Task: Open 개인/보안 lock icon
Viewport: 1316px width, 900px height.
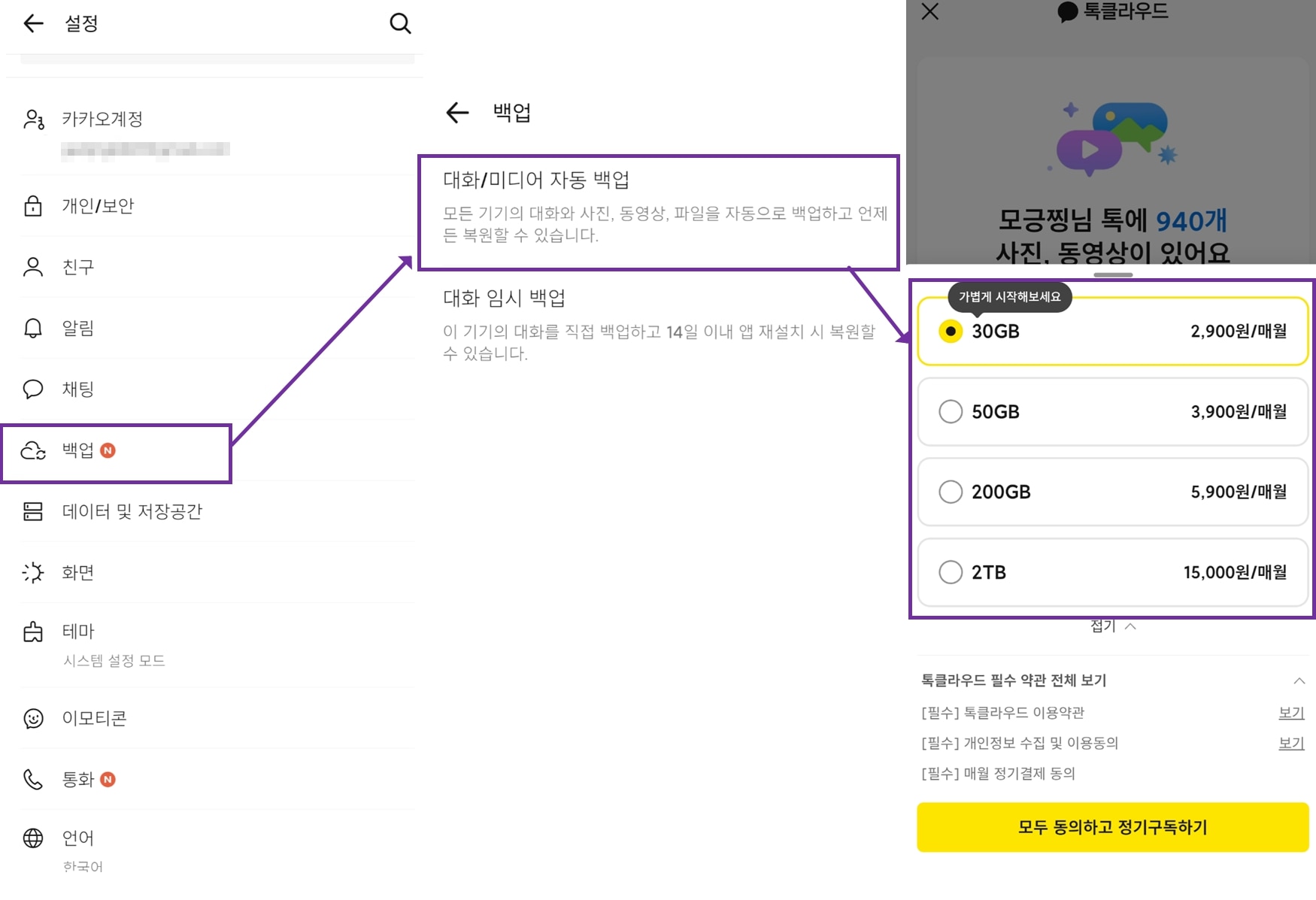Action: pyautogui.click(x=33, y=206)
